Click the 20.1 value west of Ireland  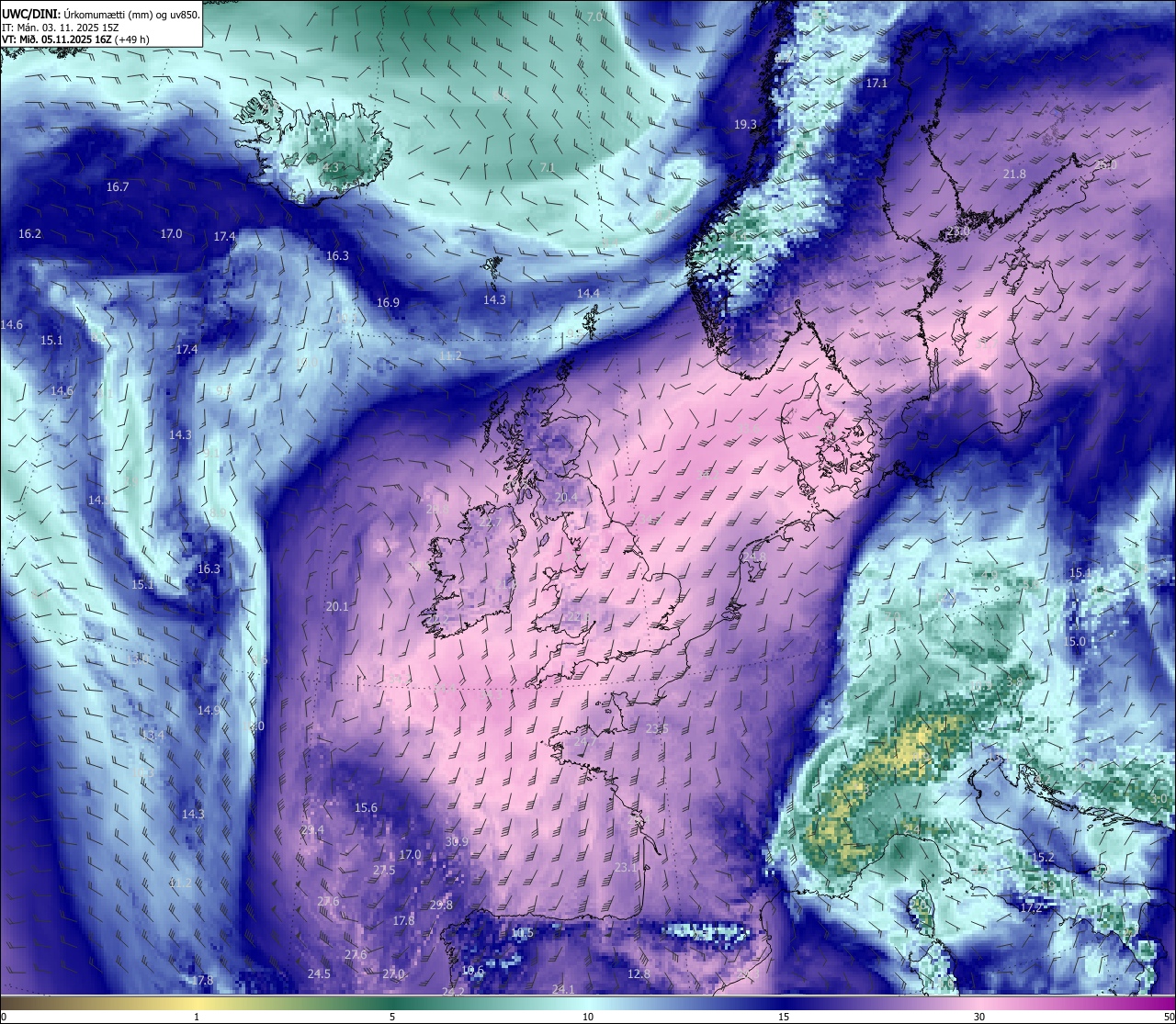pos(337,606)
